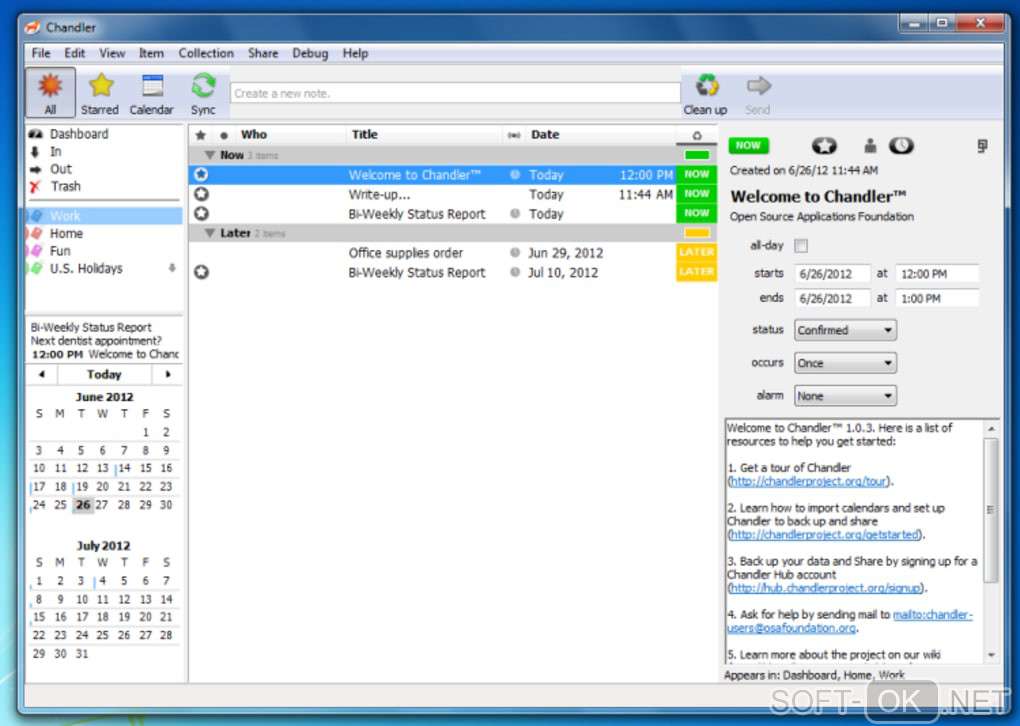This screenshot has height=726, width=1020.
Task: Click NOW triage badge on Write-up row
Action: click(x=696, y=194)
